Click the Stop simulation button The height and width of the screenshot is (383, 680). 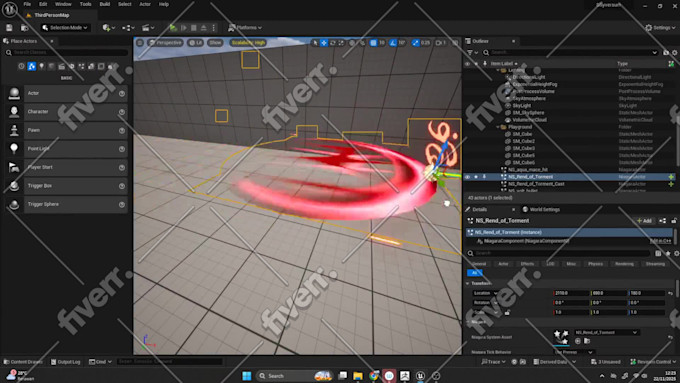click(194, 28)
